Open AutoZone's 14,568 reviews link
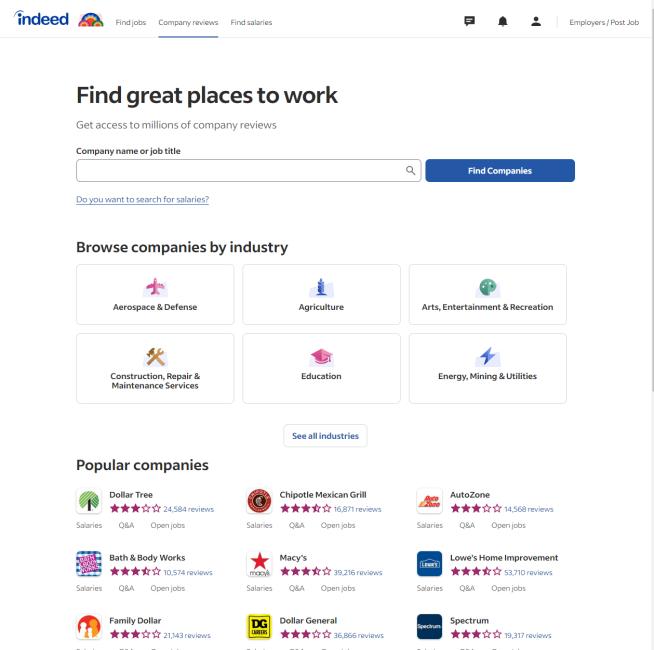The width and height of the screenshot is (654, 650). (528, 509)
